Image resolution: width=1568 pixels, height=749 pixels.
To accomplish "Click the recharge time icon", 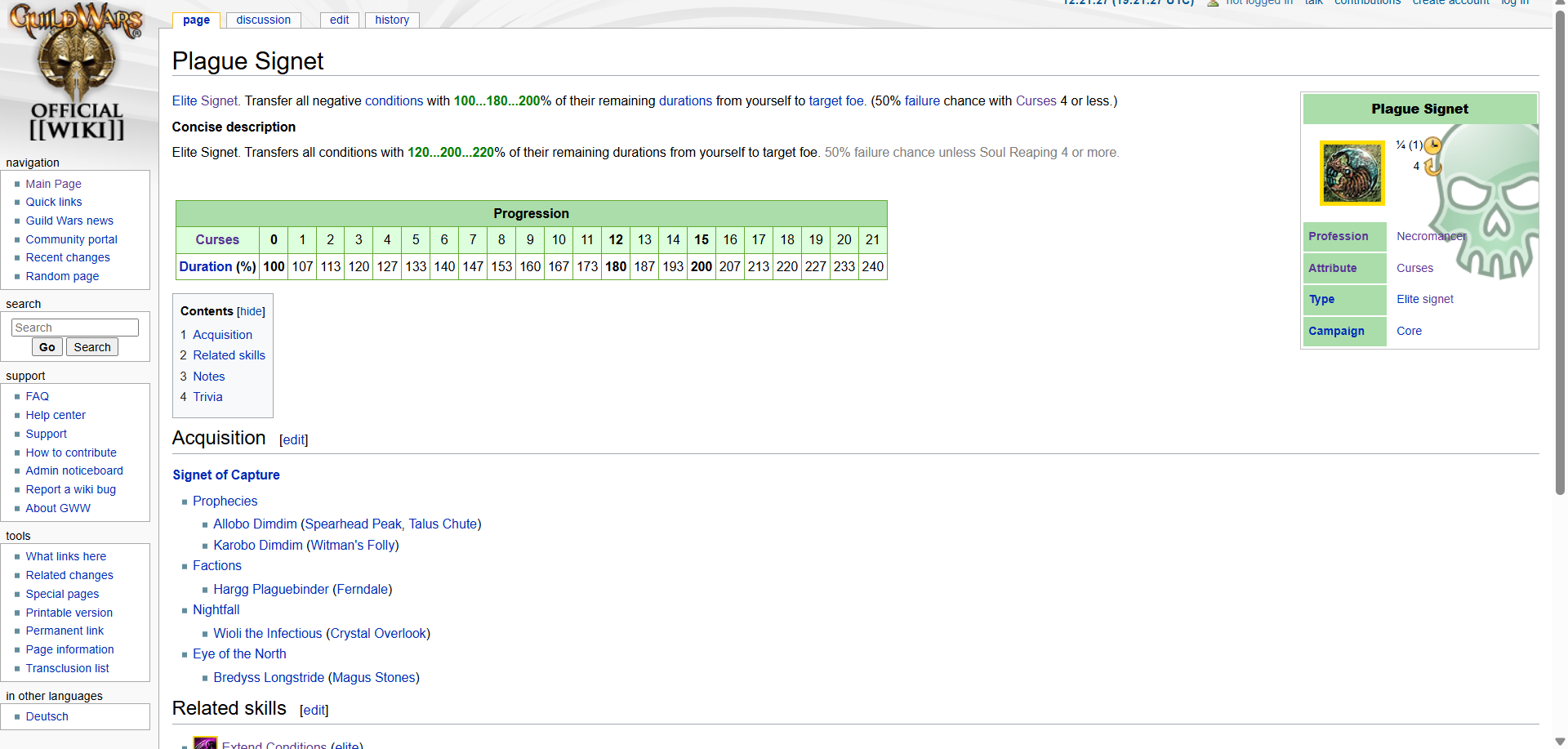I will [x=1432, y=167].
